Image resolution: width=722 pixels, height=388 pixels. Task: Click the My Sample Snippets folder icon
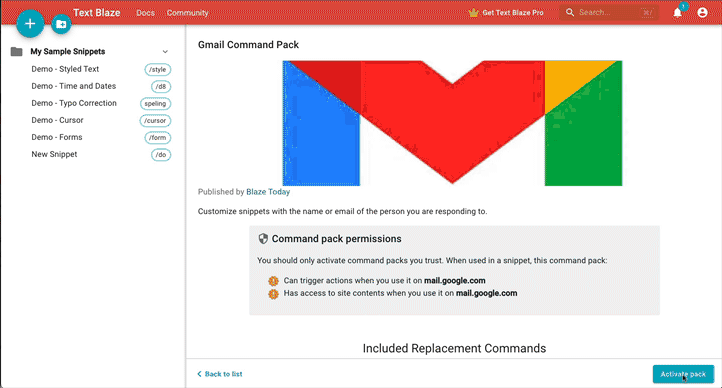coord(17,51)
